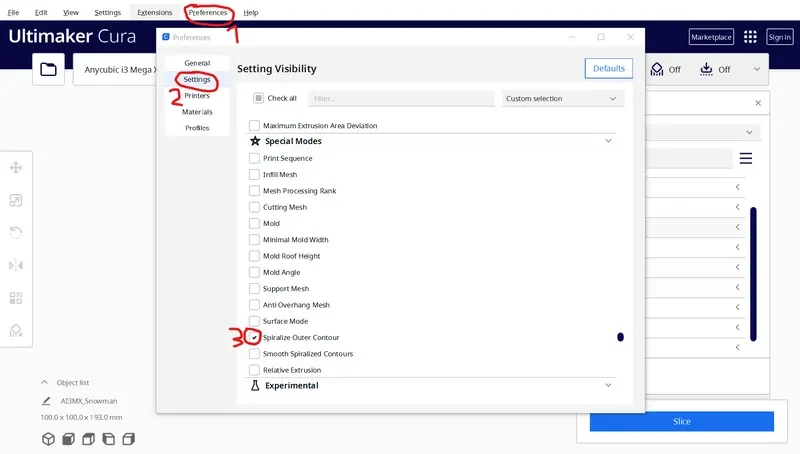Select the Move tool in left toolbar

[x=16, y=167]
